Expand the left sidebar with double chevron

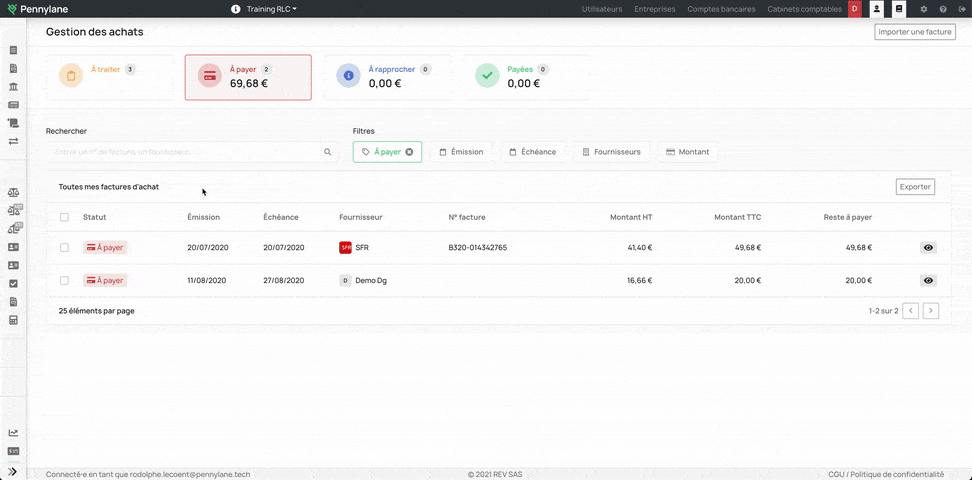(x=13, y=471)
